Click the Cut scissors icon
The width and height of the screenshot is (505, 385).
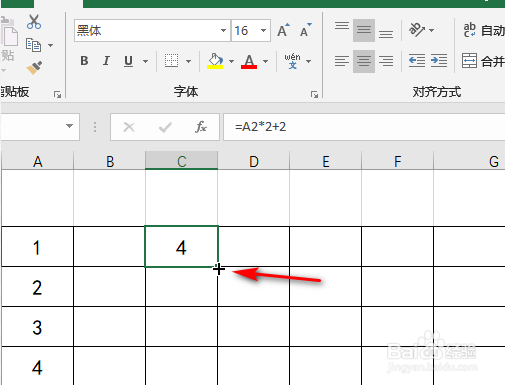pos(34,21)
